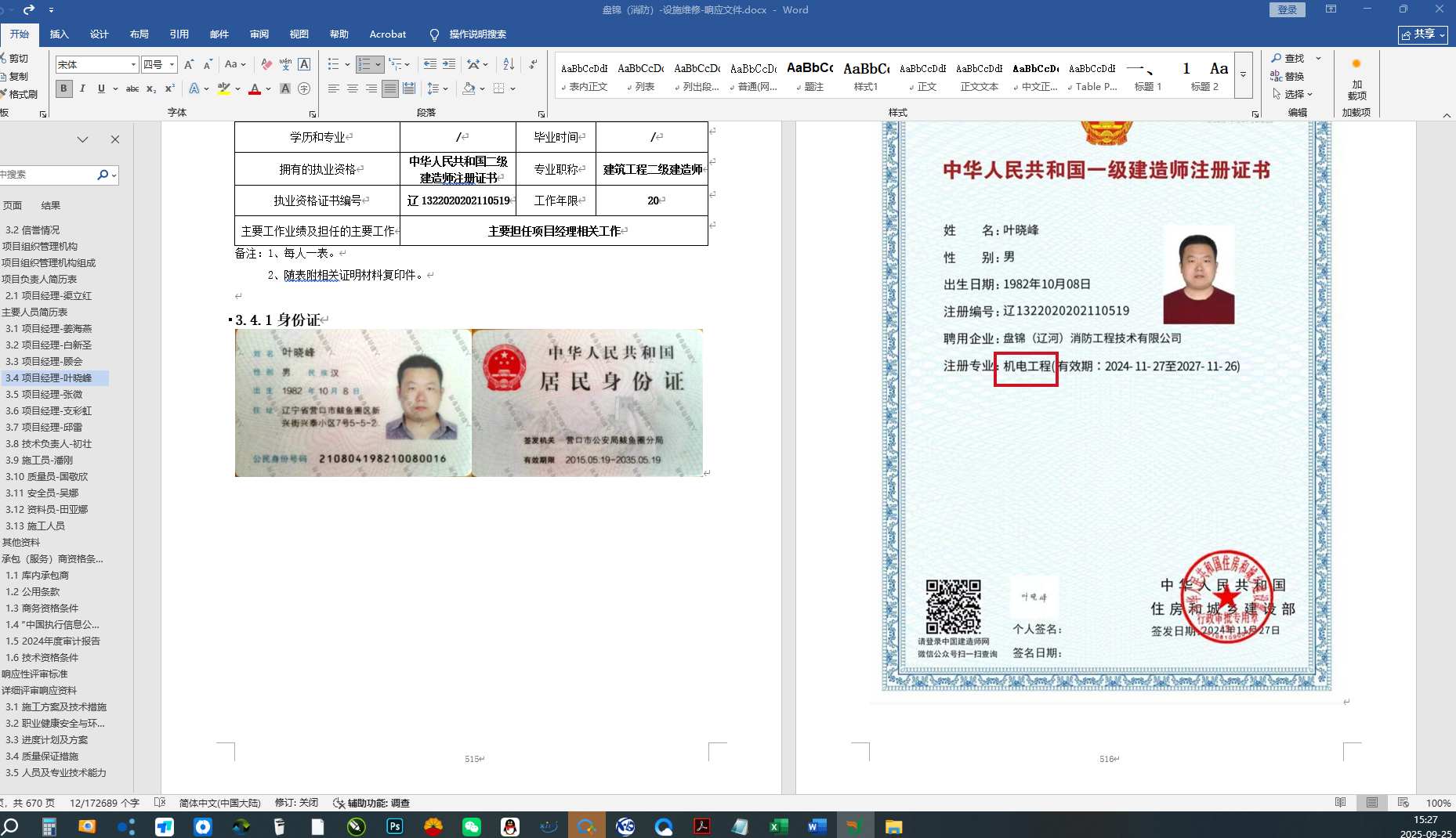This screenshot has width=1456, height=838.
Task: Open the font name dropdown (宋体)
Action: click(133, 64)
